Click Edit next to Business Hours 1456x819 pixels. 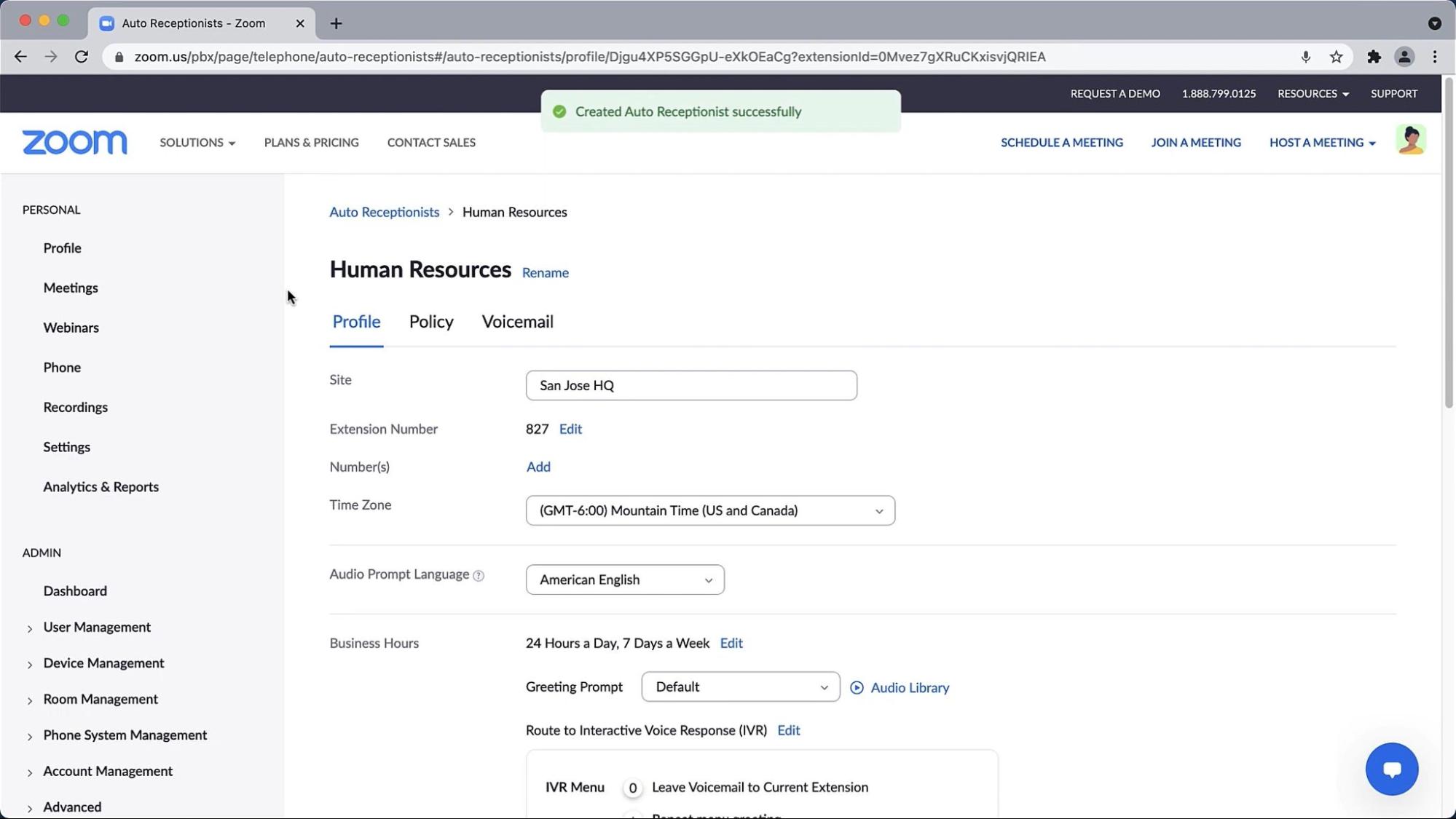click(x=731, y=643)
